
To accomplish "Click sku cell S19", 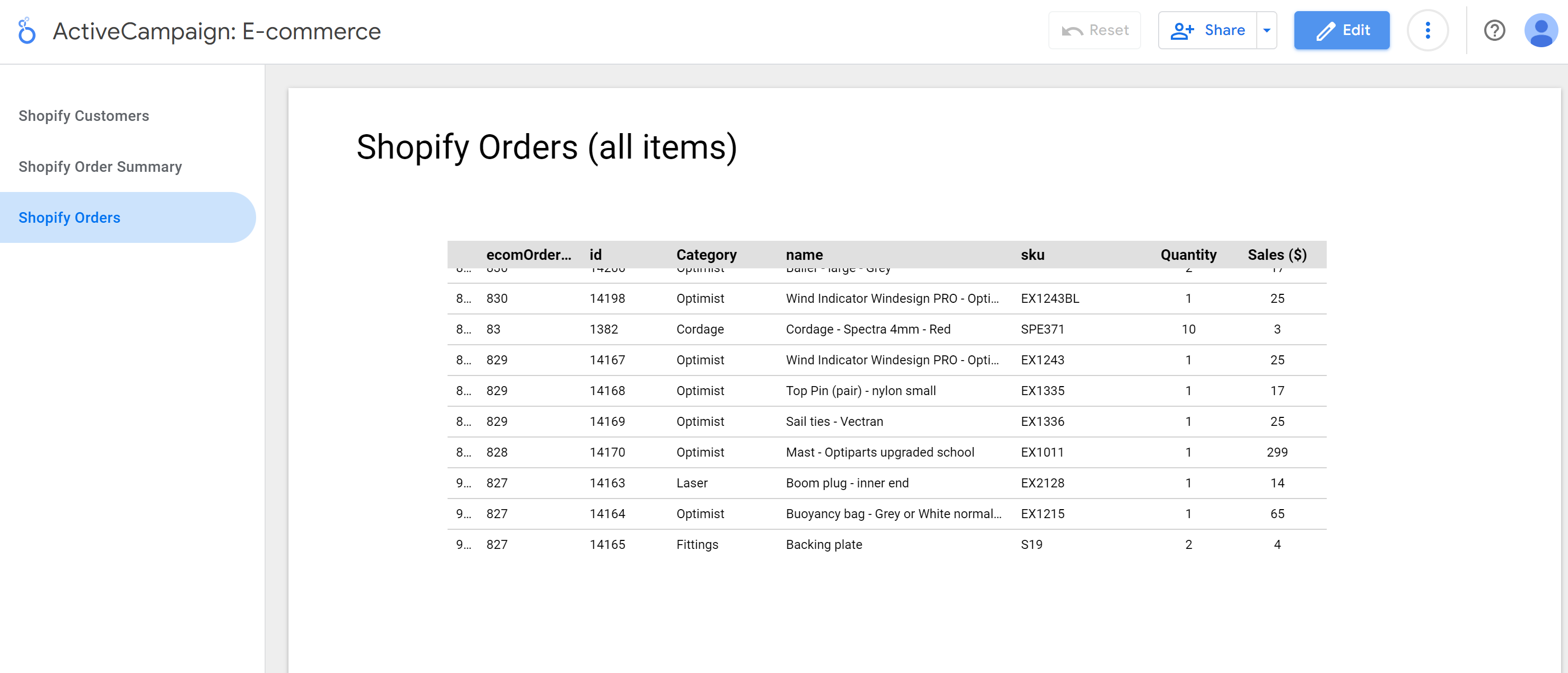I will 1031,545.
